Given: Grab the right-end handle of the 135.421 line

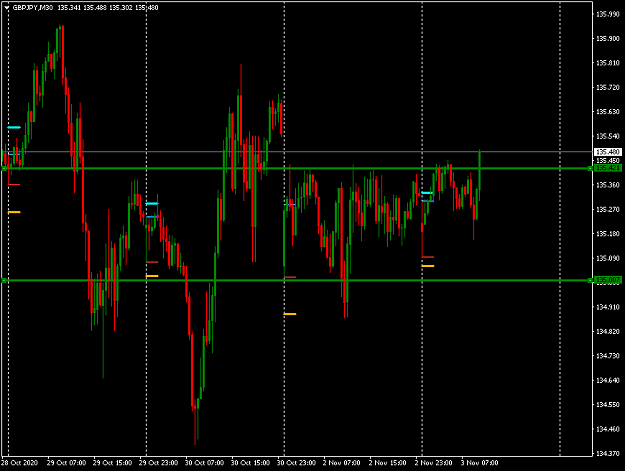Looking at the screenshot, I should pyautogui.click(x=590, y=169).
